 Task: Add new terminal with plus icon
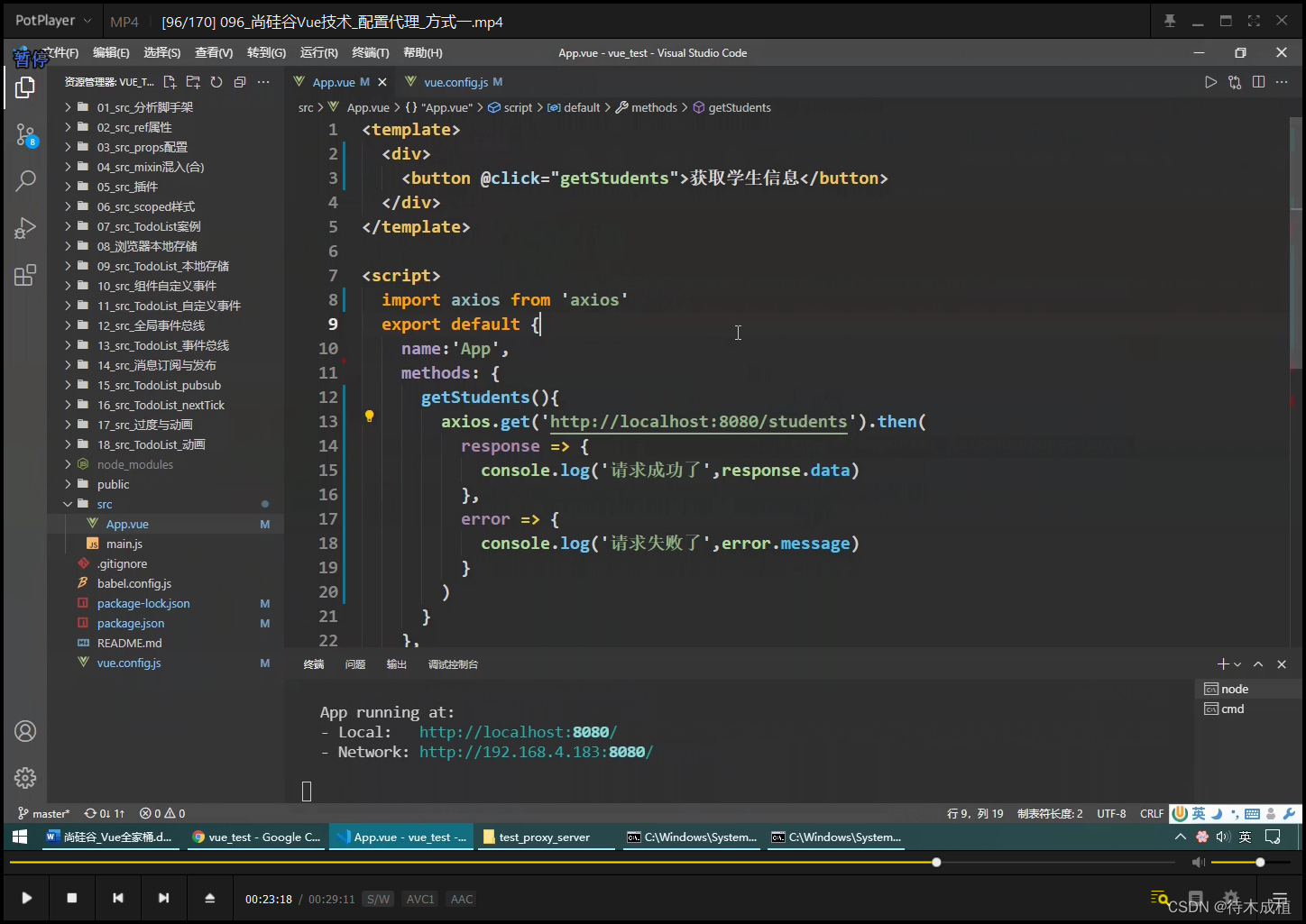1223,664
